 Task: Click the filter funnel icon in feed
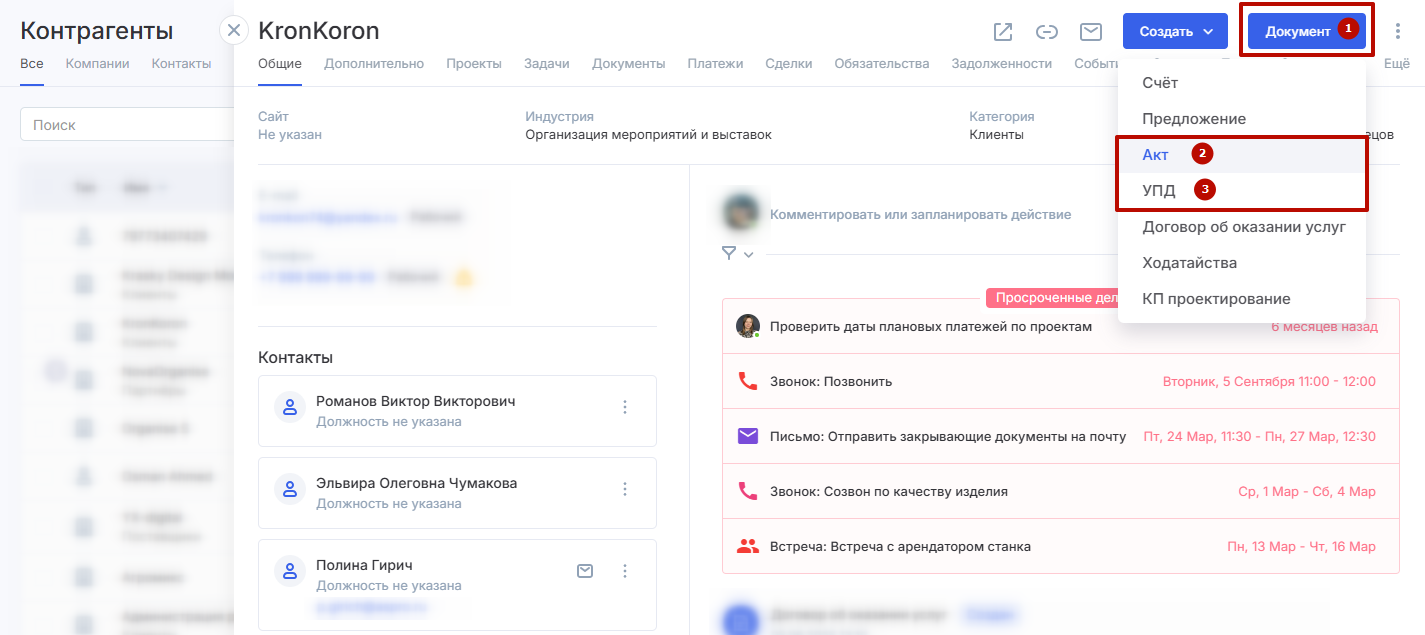point(729,254)
